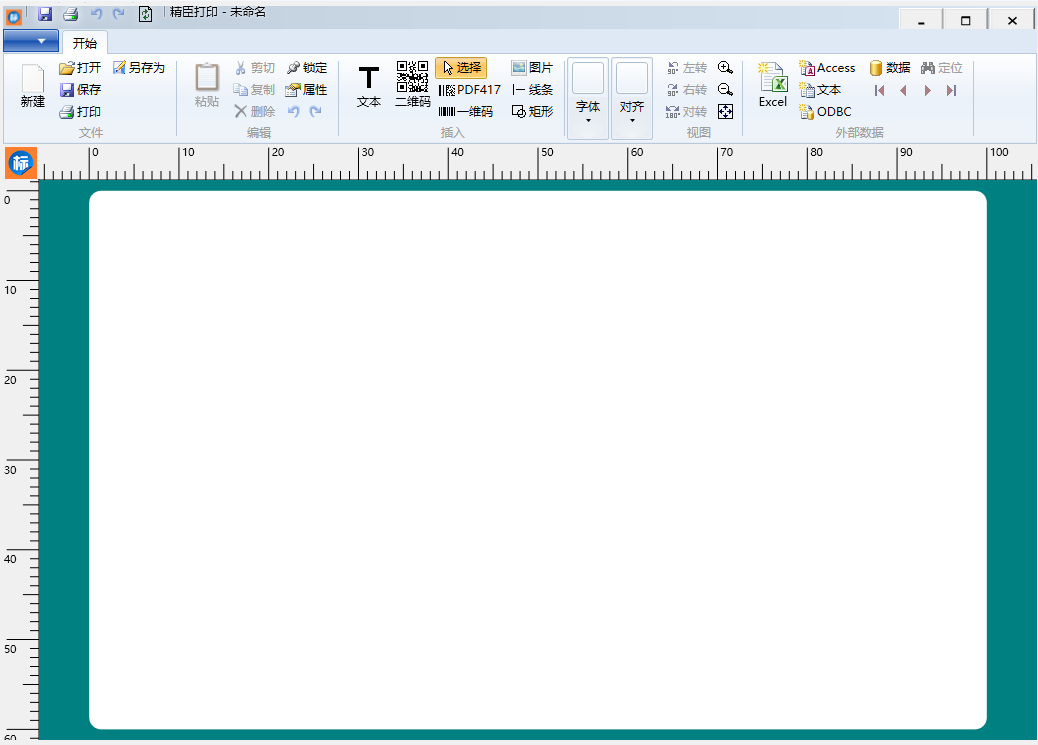1038x745 pixels.
Task: Toggle the 选择 selection tool
Action: click(x=461, y=68)
